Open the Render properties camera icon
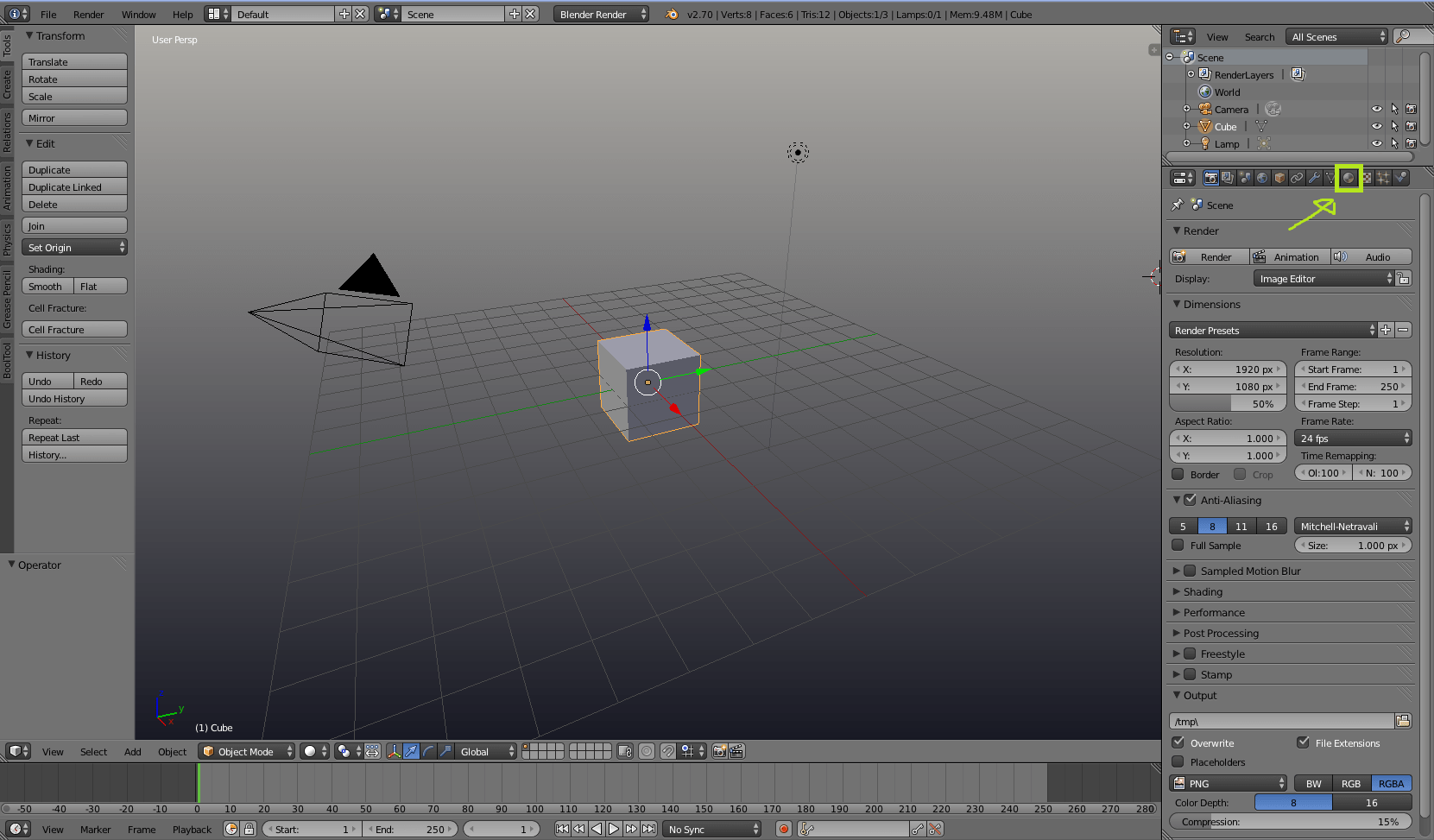Viewport: 1434px width, 840px height. (x=1211, y=178)
